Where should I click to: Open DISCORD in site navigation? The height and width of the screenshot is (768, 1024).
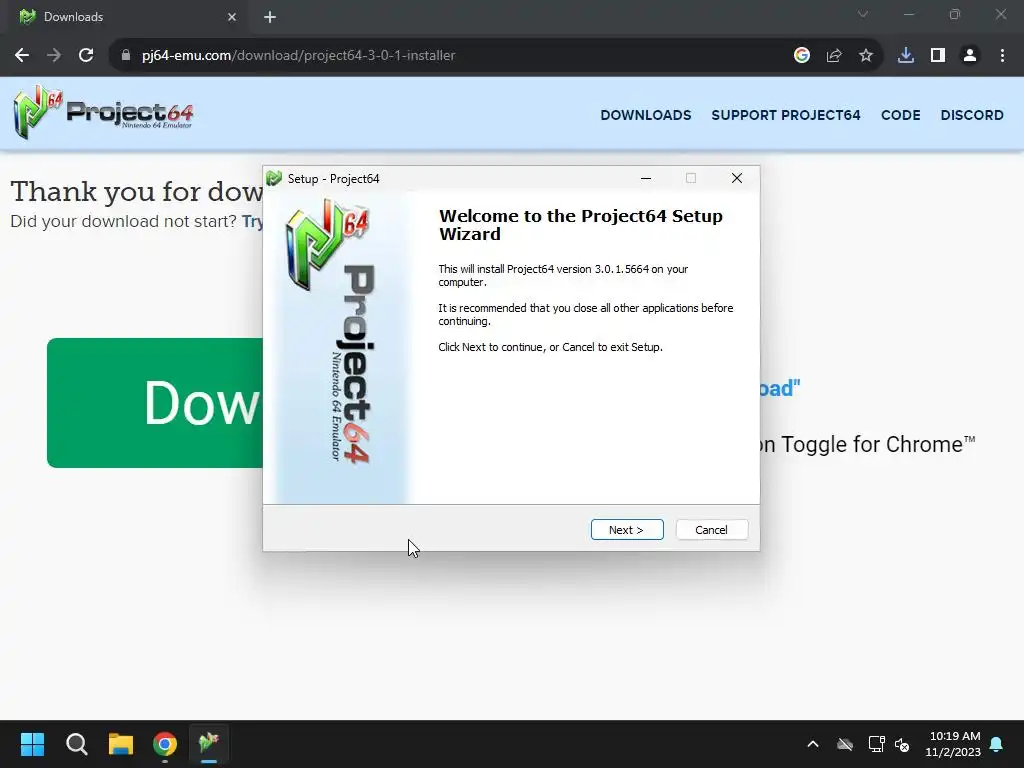(x=972, y=115)
